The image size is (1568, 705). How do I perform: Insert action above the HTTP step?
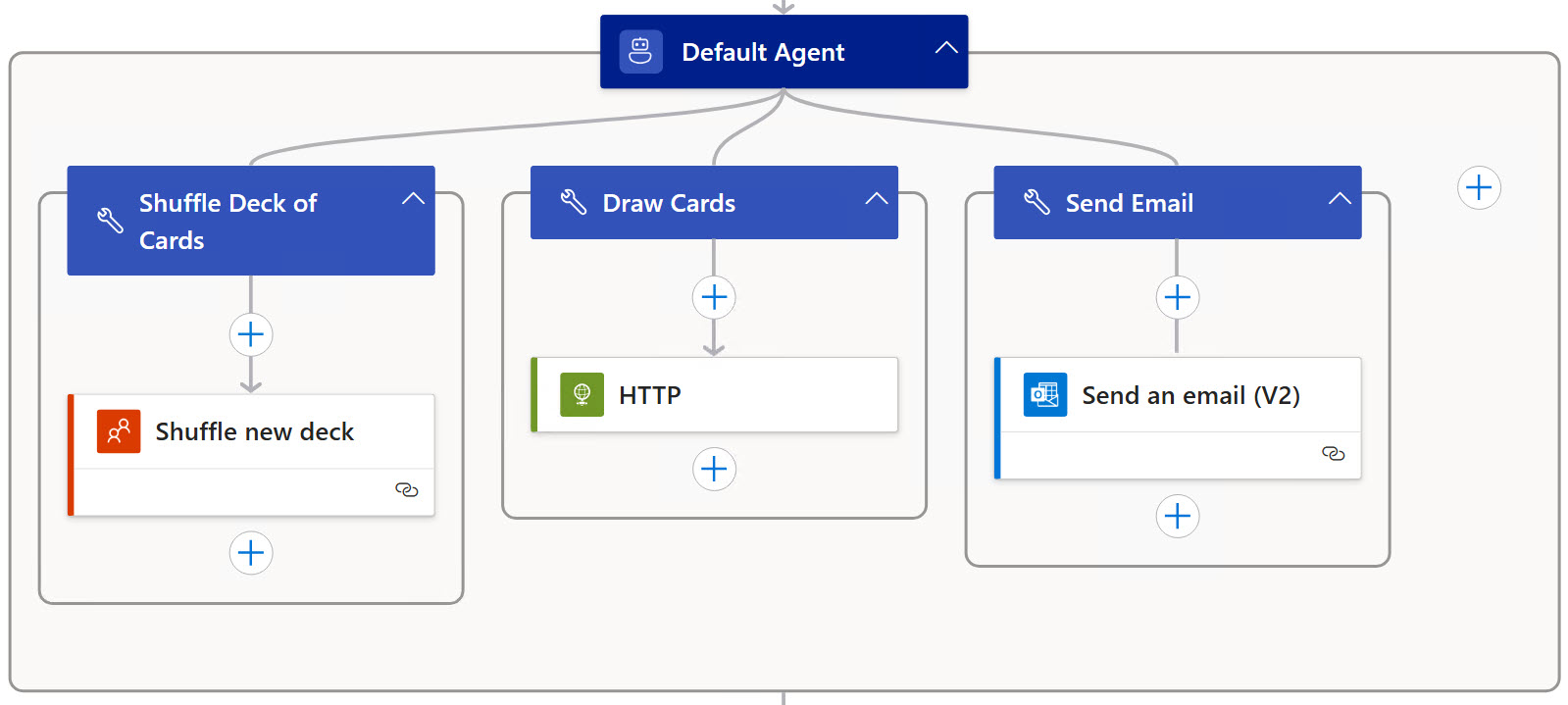714,297
